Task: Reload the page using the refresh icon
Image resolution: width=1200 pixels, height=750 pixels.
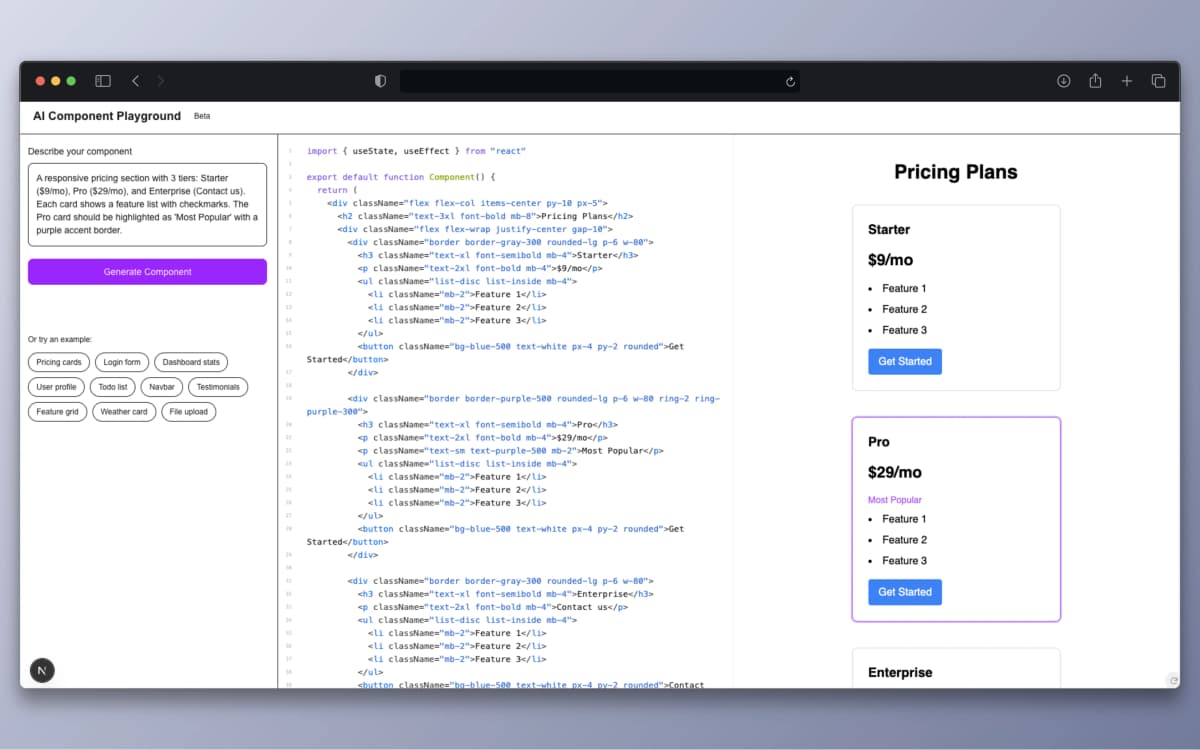Action: (789, 81)
